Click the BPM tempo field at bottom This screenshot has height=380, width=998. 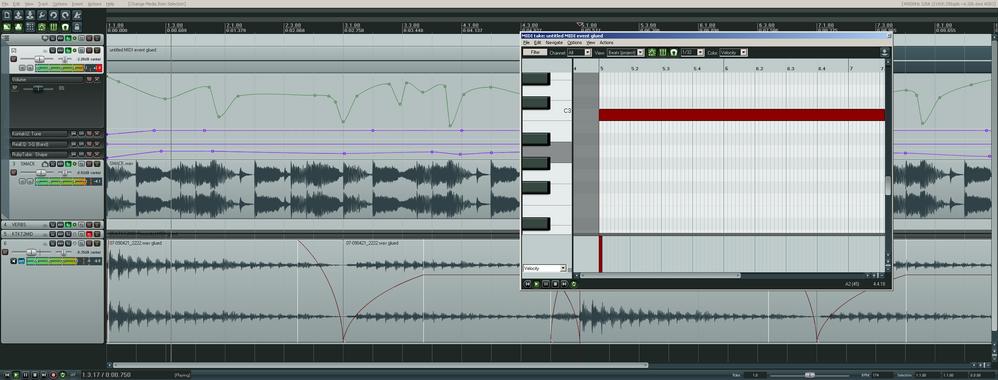(x=883, y=375)
